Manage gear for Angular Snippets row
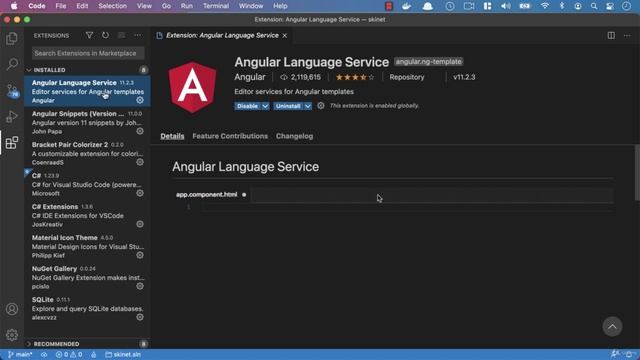The image size is (640, 360). click(140, 131)
